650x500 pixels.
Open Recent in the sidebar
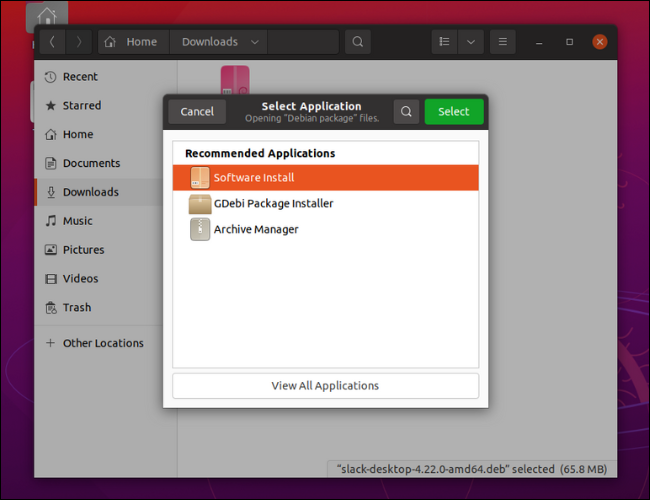80,77
